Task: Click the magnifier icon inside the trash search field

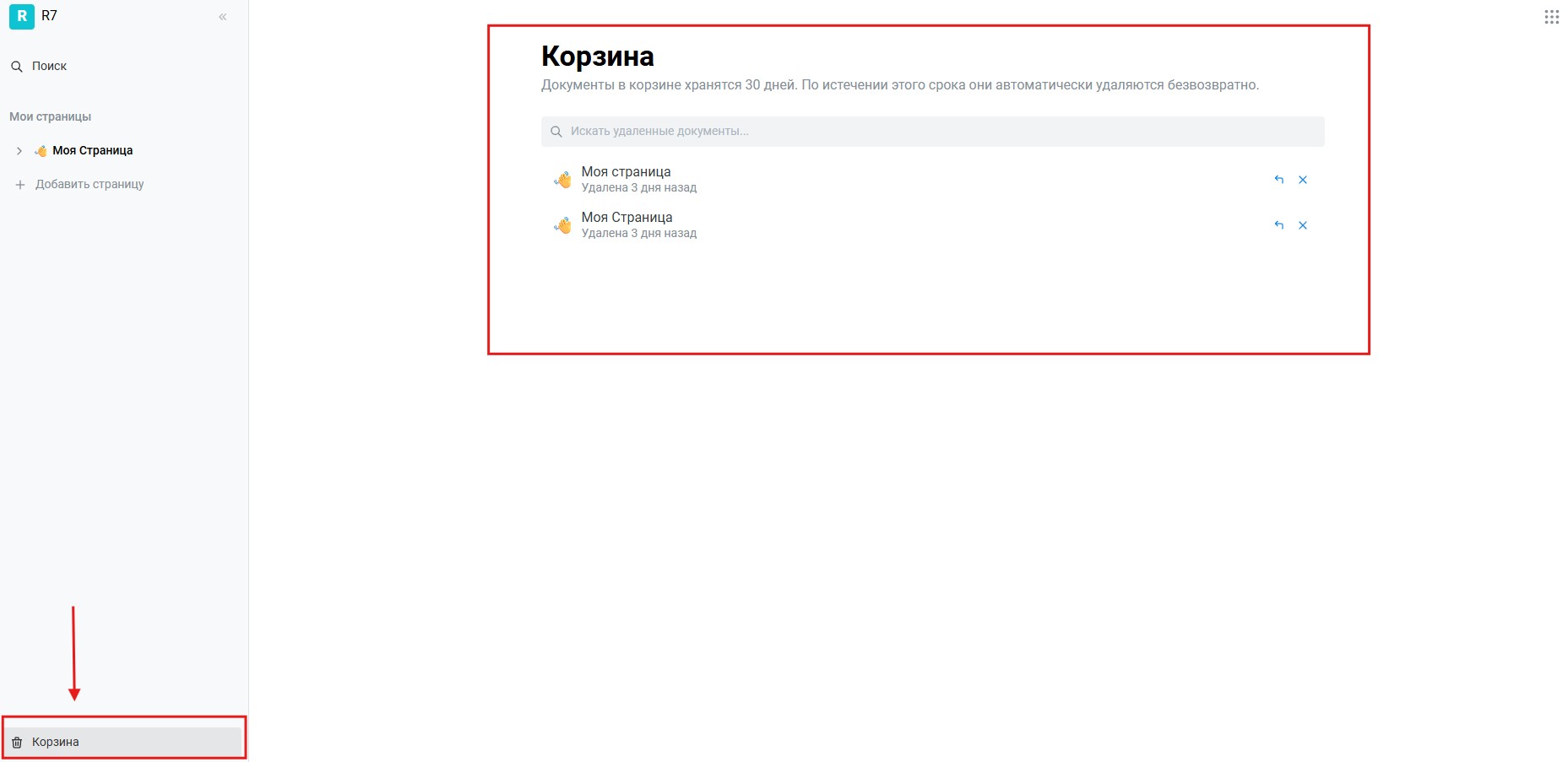Action: [x=556, y=132]
